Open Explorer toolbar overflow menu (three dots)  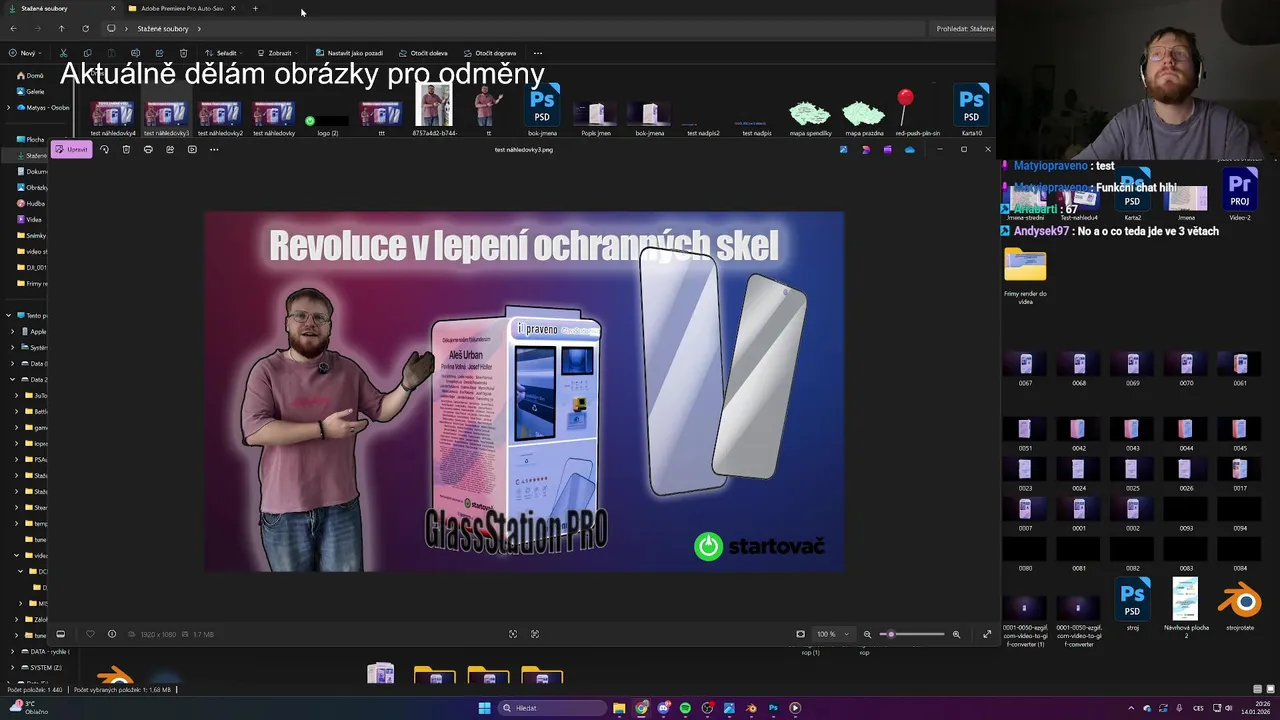[x=537, y=53]
